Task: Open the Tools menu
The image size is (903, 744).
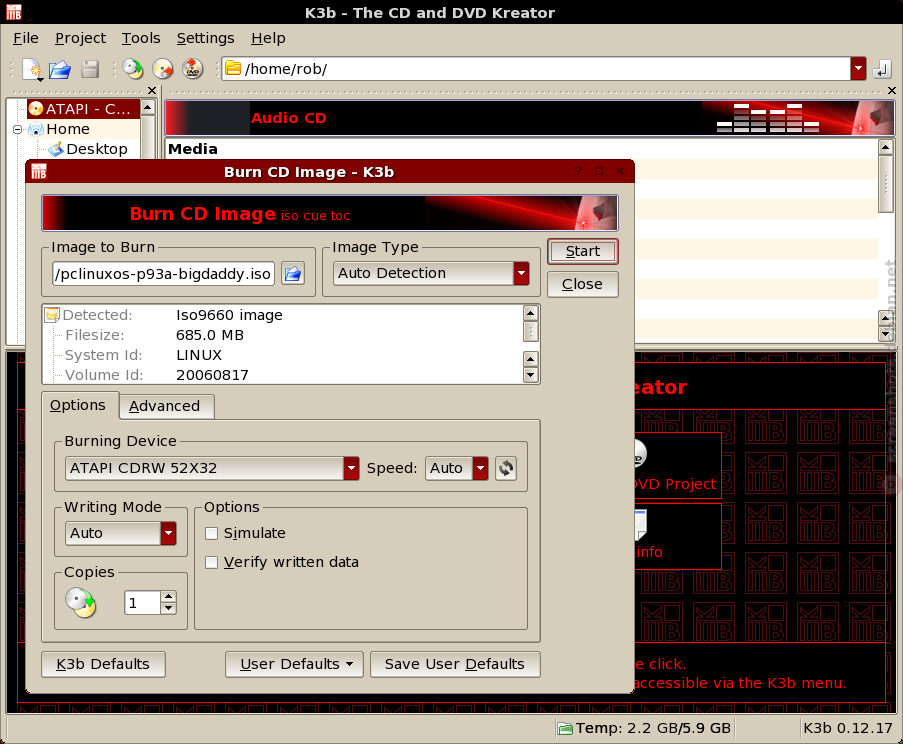Action: pos(141,39)
